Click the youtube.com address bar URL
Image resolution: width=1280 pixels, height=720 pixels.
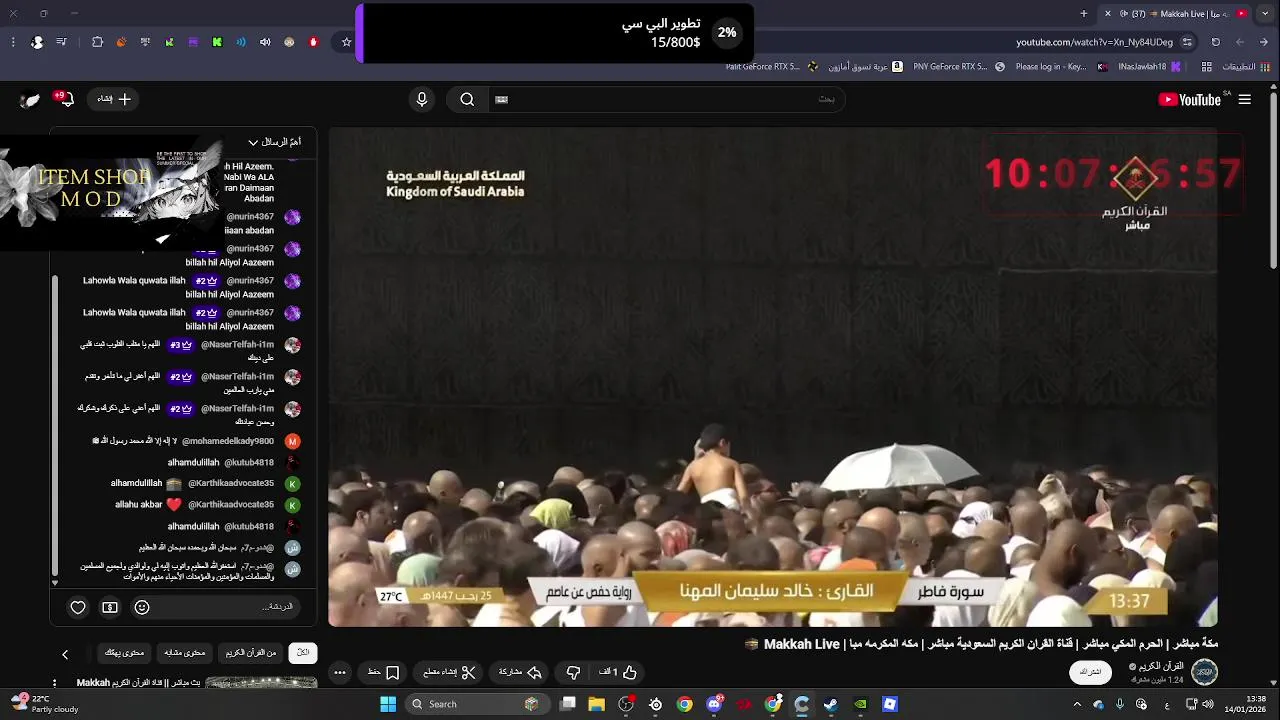point(1094,42)
